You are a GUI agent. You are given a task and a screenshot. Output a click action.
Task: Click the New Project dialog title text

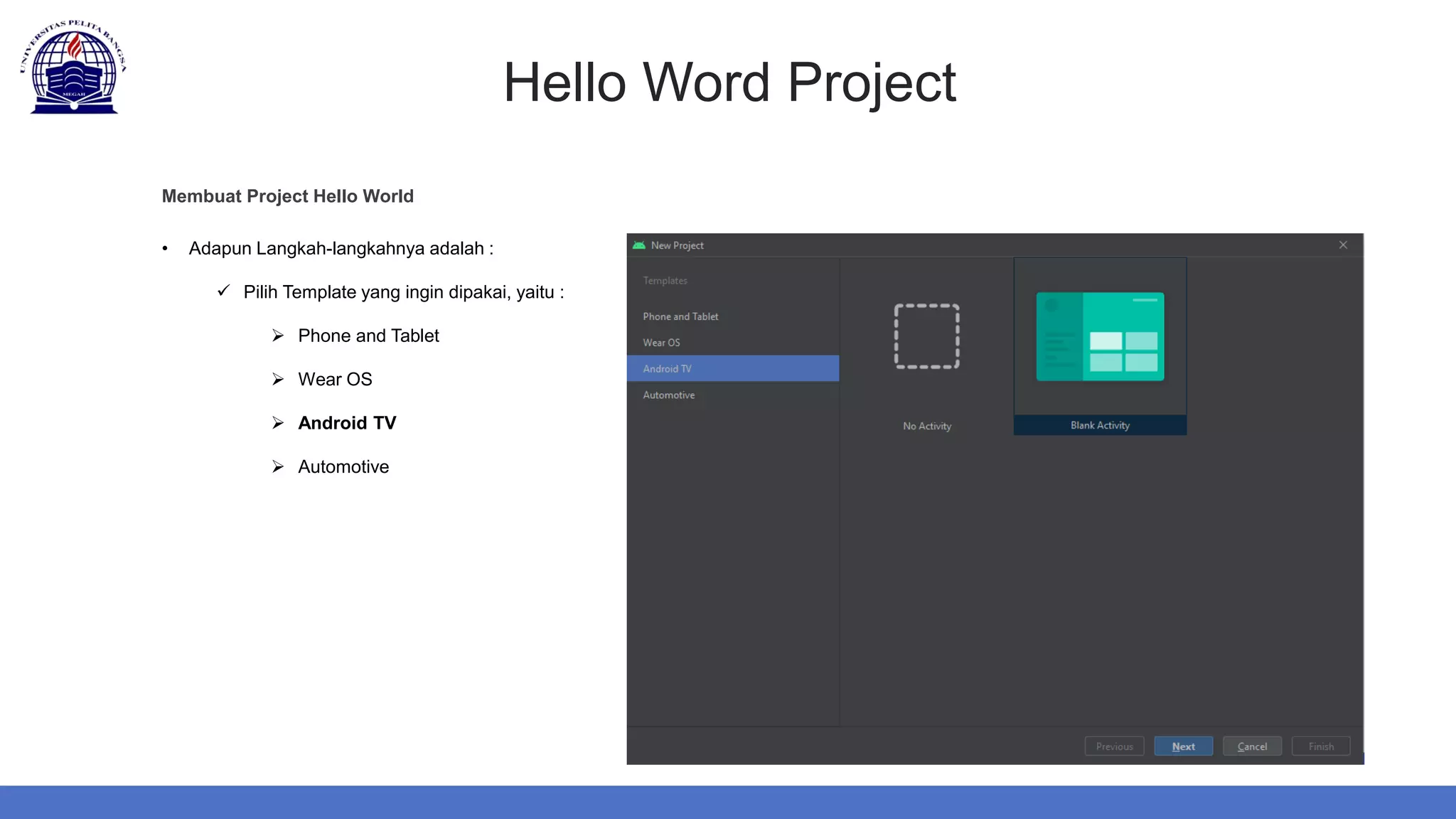677,245
